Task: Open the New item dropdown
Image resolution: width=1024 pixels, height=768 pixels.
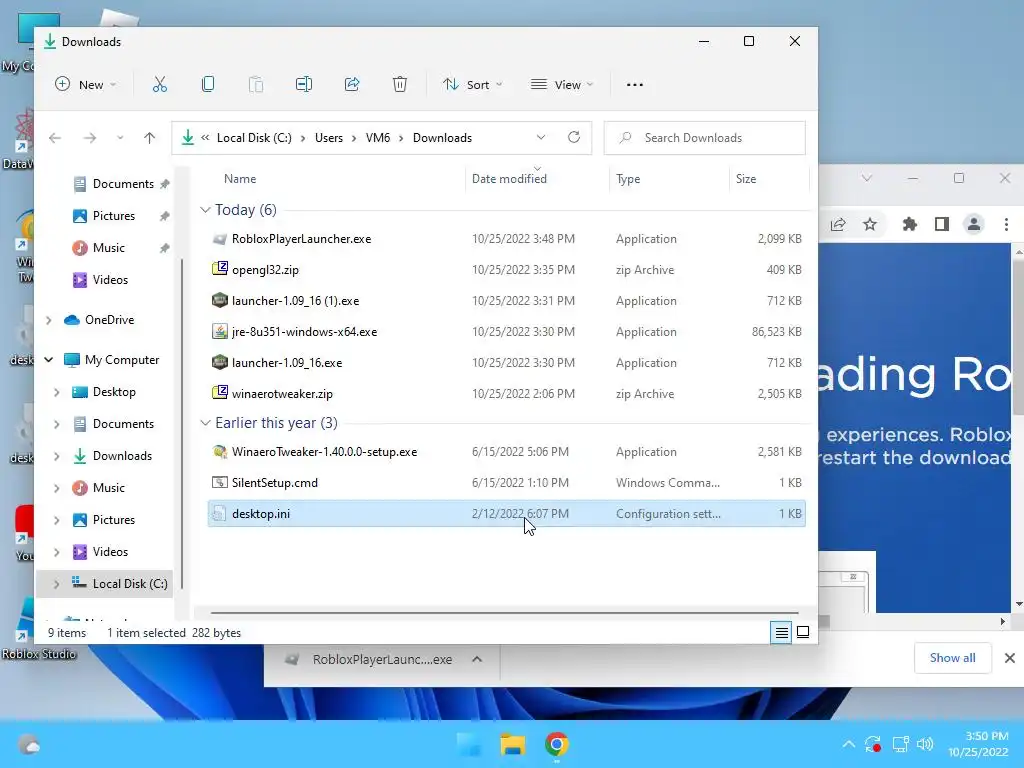Action: [x=85, y=84]
